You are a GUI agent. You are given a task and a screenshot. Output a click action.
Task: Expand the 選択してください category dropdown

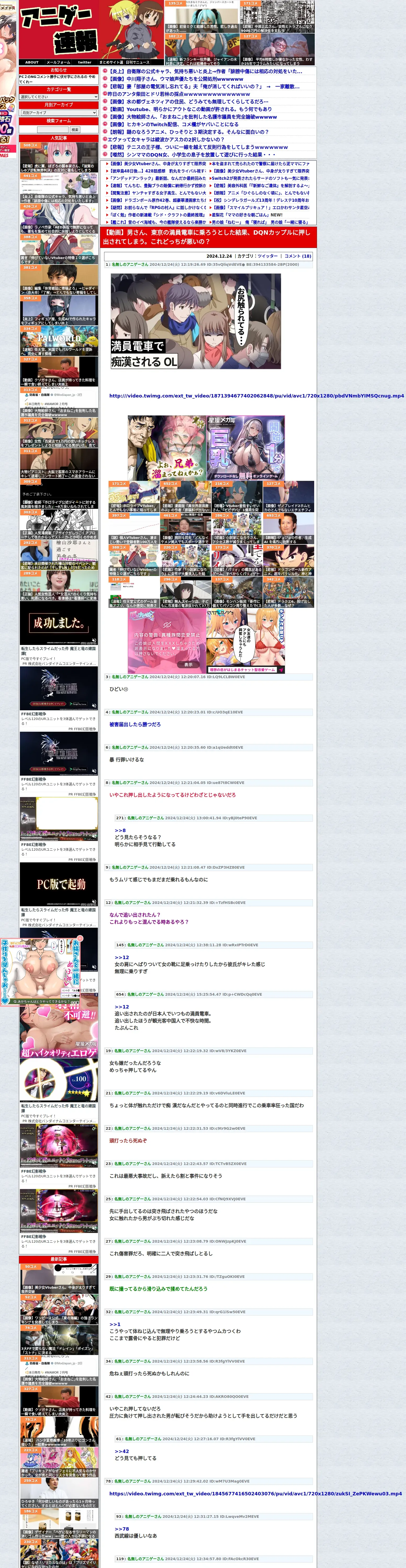59,97
